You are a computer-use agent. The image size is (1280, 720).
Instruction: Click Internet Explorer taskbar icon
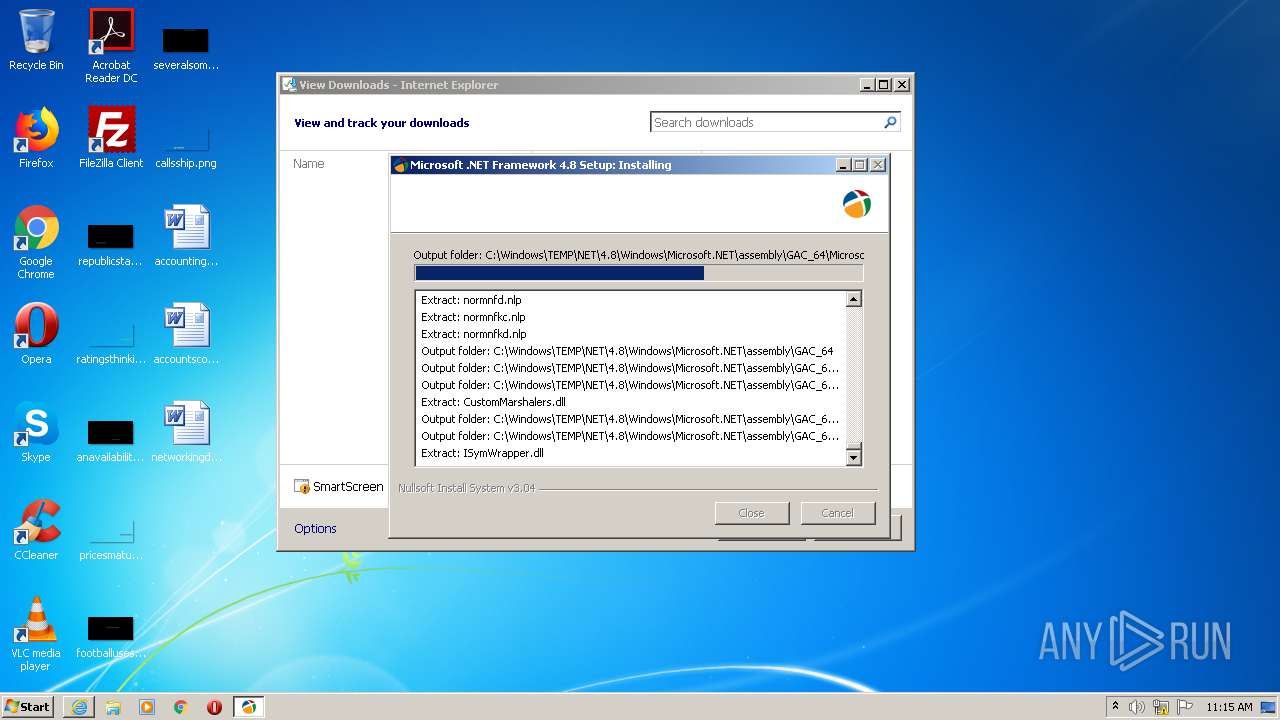(x=79, y=707)
